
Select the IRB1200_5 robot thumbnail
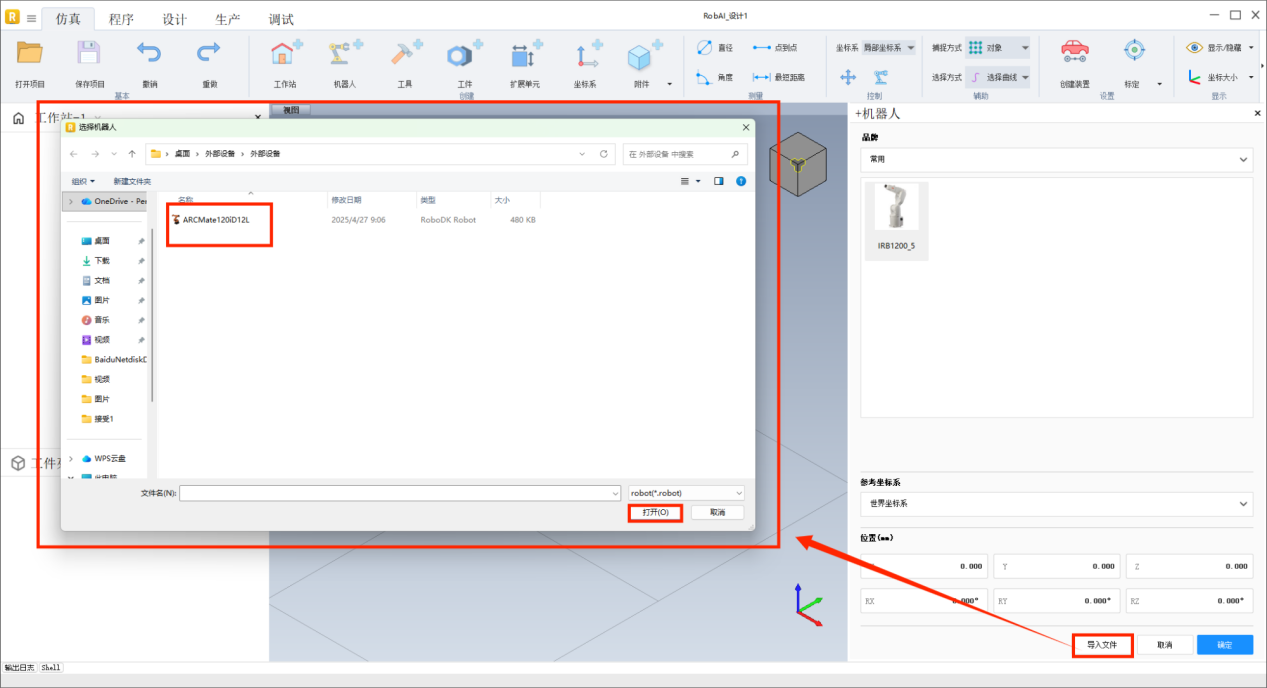click(896, 220)
